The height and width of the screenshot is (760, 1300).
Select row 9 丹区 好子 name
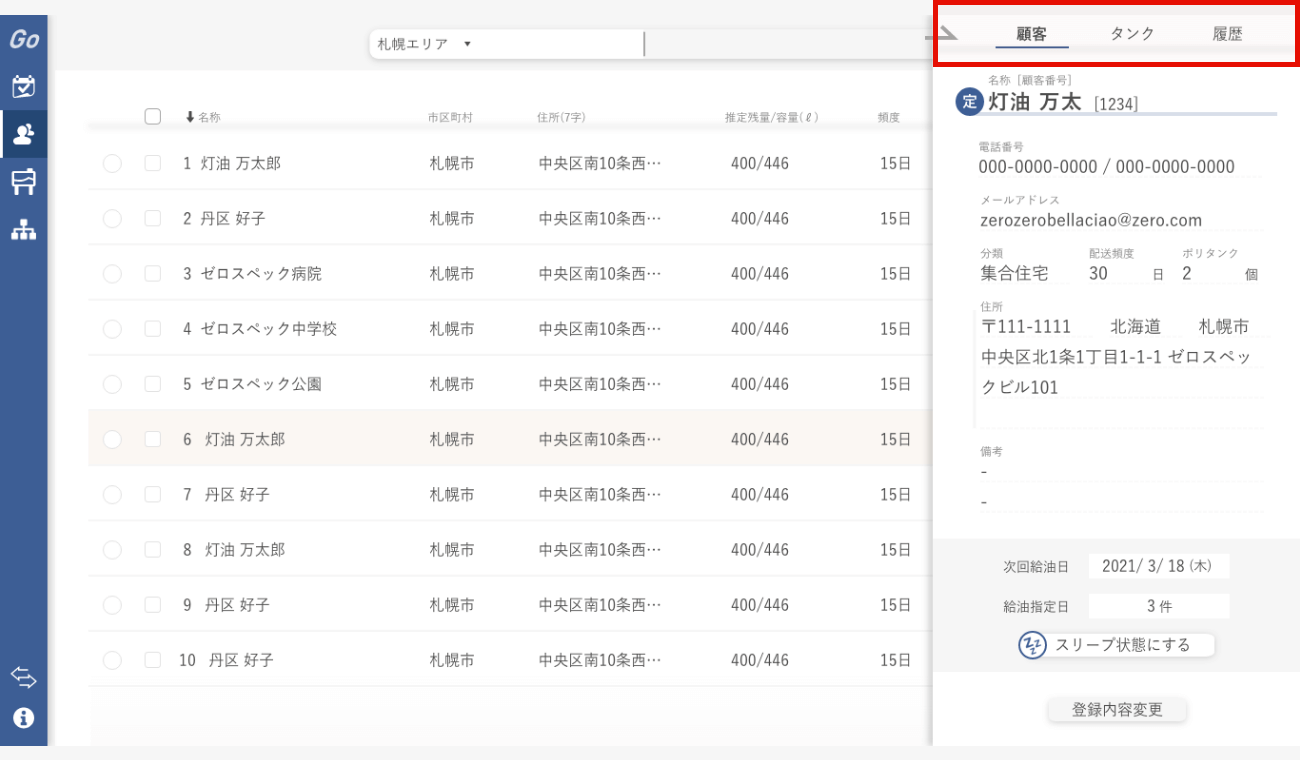(237, 605)
